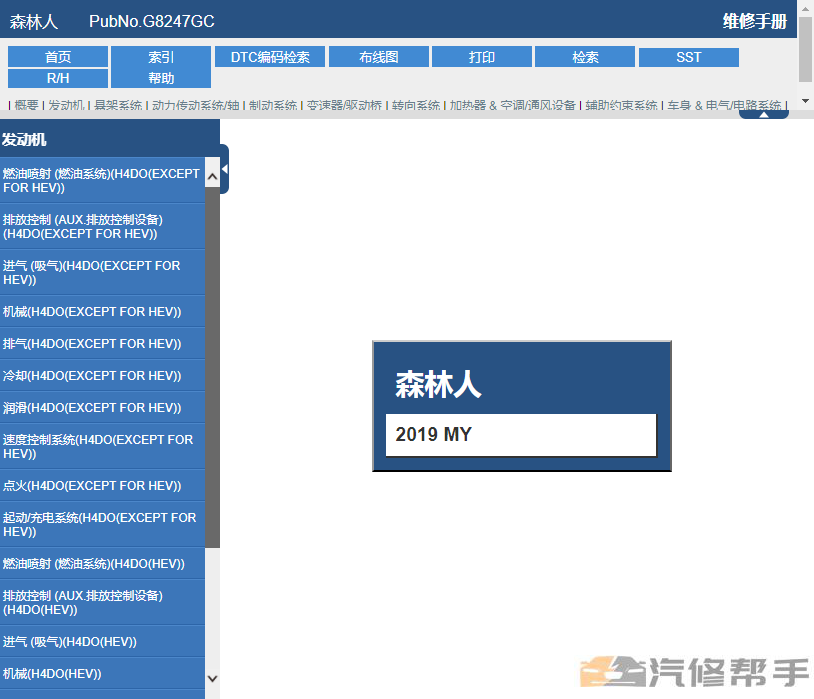This screenshot has width=814, height=699.
Task: Click top-right page scroll down arrow
Action: coord(805,101)
